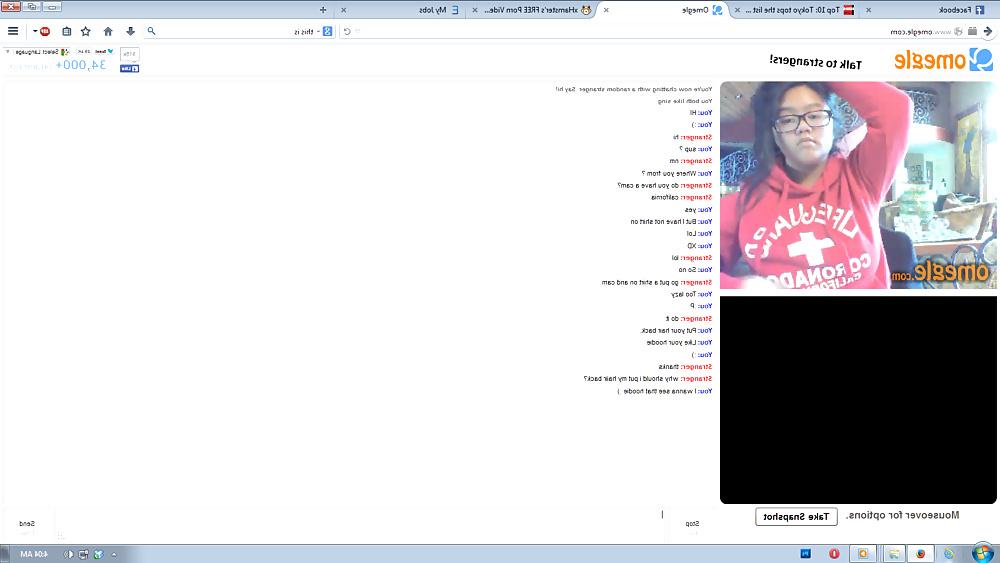Open the search engine chooser arrow
The width and height of the screenshot is (1000, 563).
pos(318,31)
